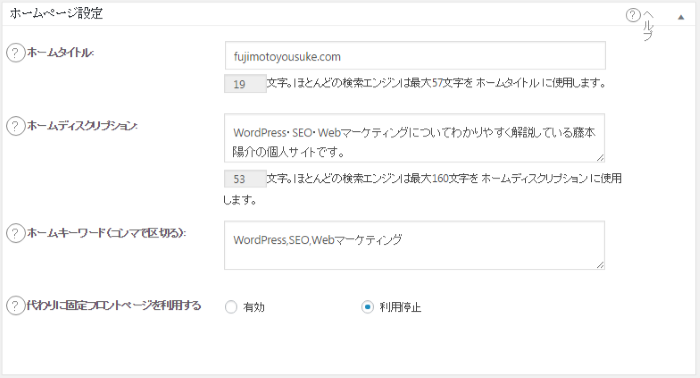
Task: Click the ホームページ設定 panel heading
Action: click(x=56, y=13)
